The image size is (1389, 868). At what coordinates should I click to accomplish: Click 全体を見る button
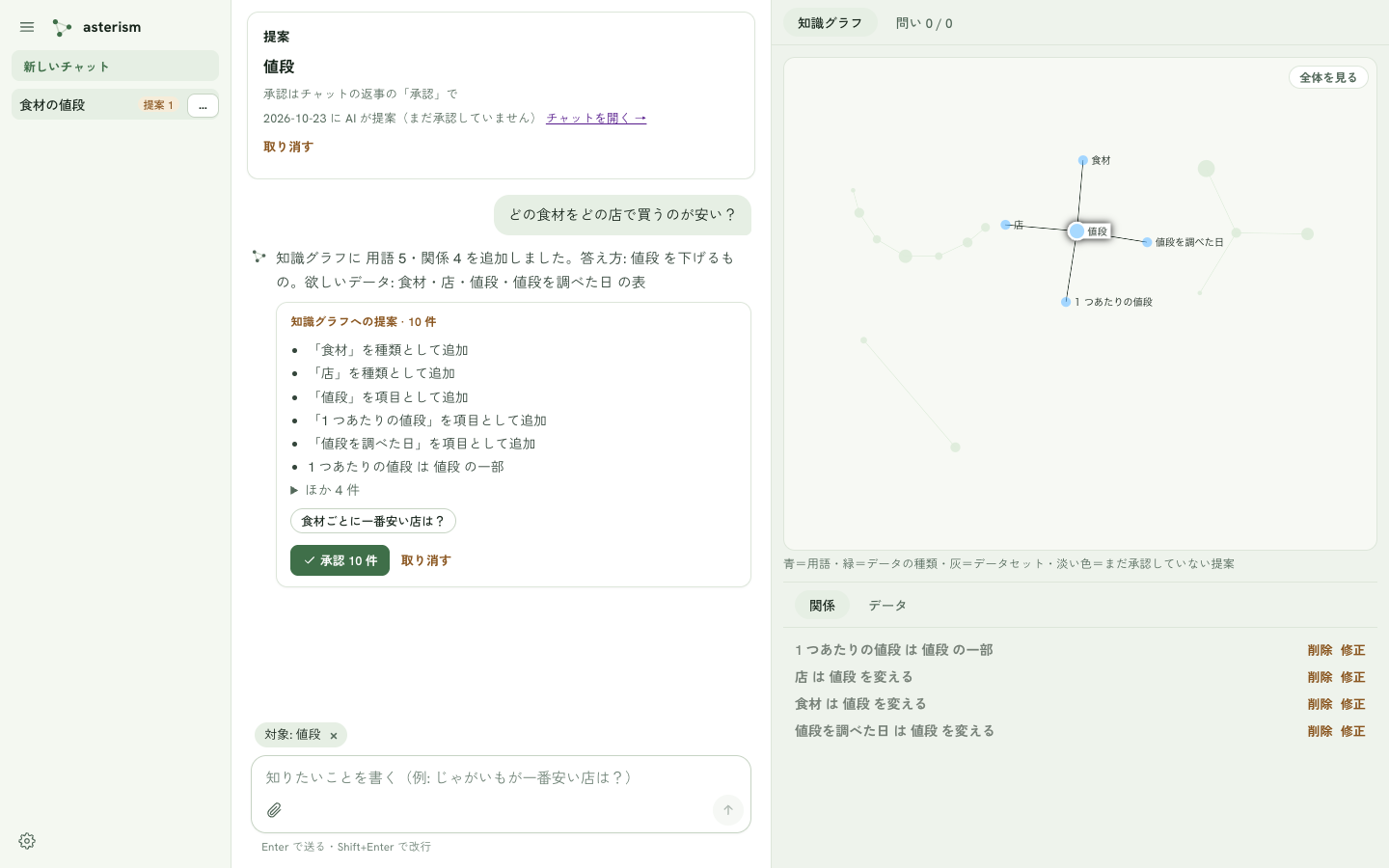point(1328,77)
